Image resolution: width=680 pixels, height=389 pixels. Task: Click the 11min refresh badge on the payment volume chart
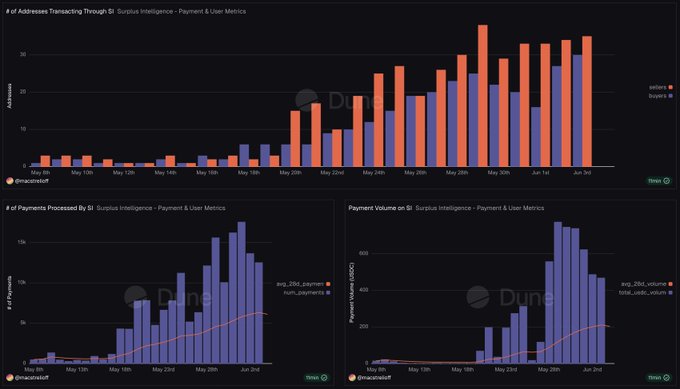pos(659,378)
